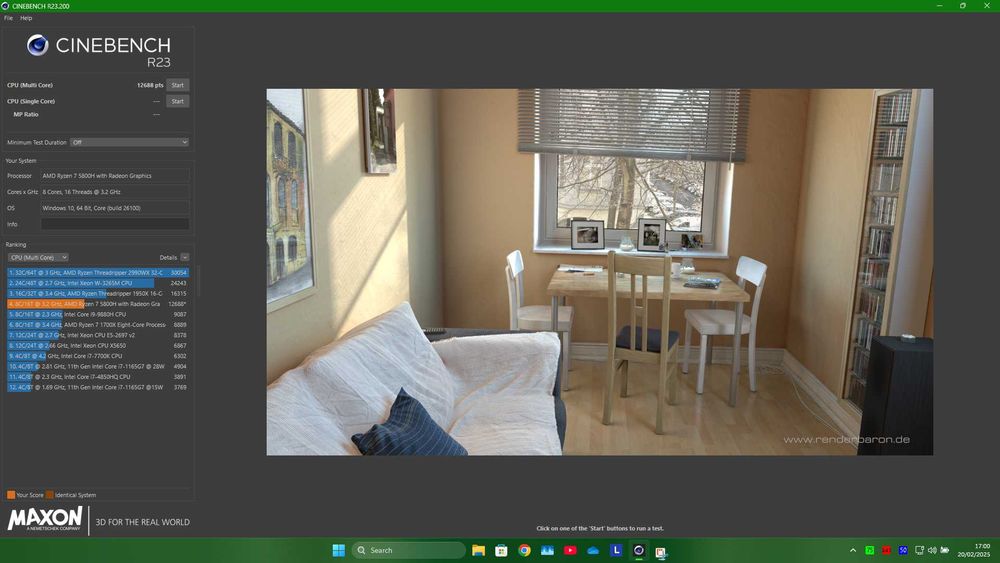Expand the ranking Details toggle
Image resolution: width=1000 pixels, height=563 pixels.
[x=184, y=258]
